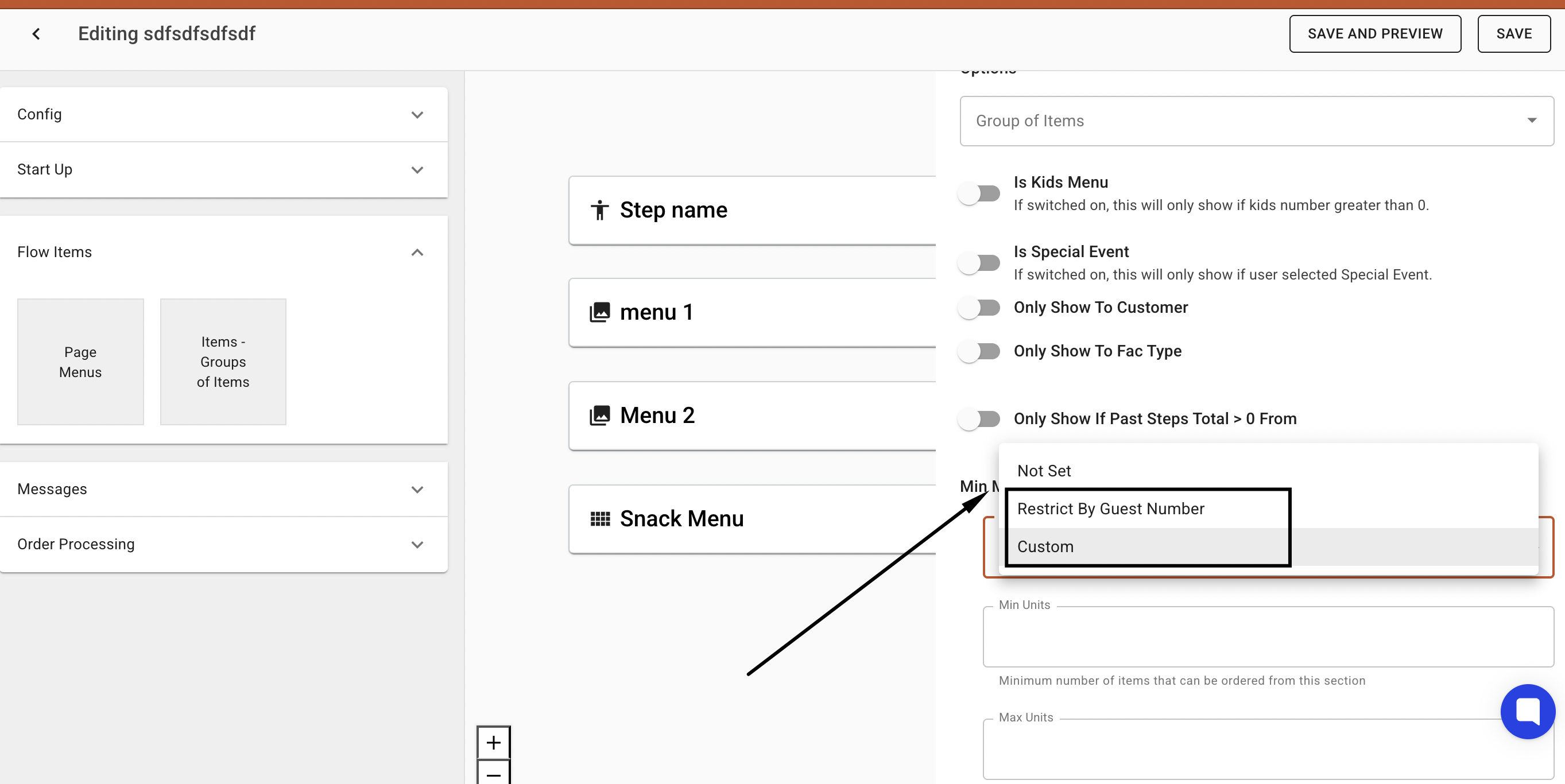Toggle Only Show To Customer switch

click(x=979, y=307)
